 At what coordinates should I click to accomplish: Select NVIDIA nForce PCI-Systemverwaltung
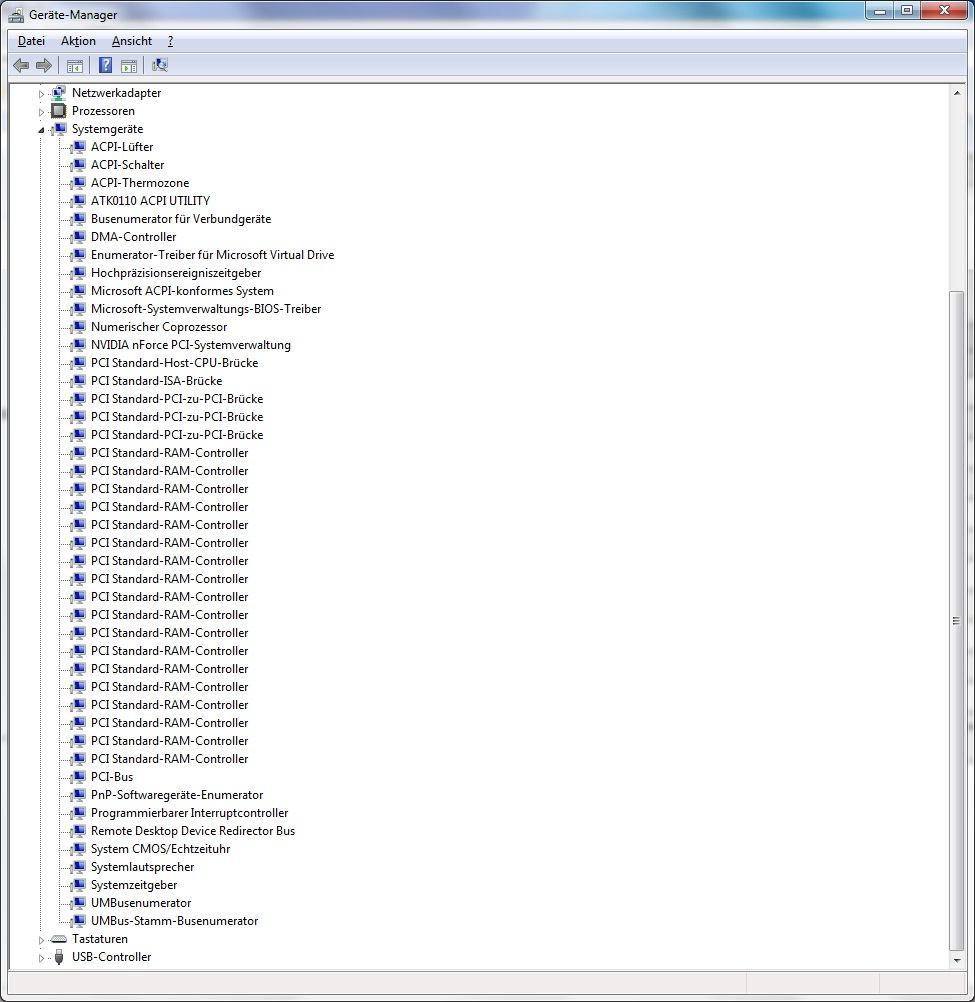[x=190, y=344]
